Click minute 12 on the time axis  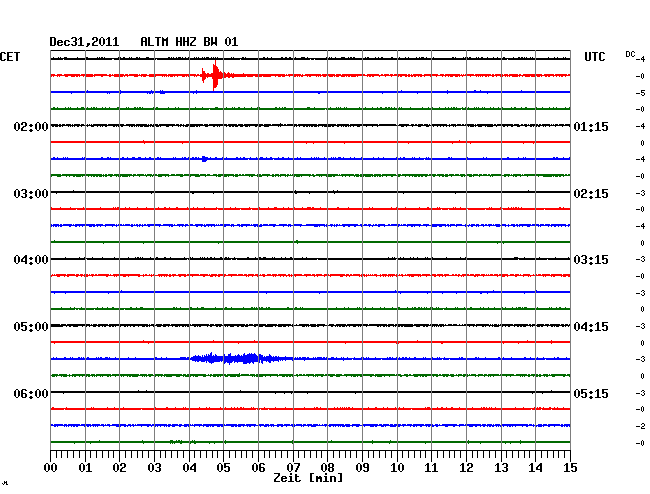pos(466,467)
